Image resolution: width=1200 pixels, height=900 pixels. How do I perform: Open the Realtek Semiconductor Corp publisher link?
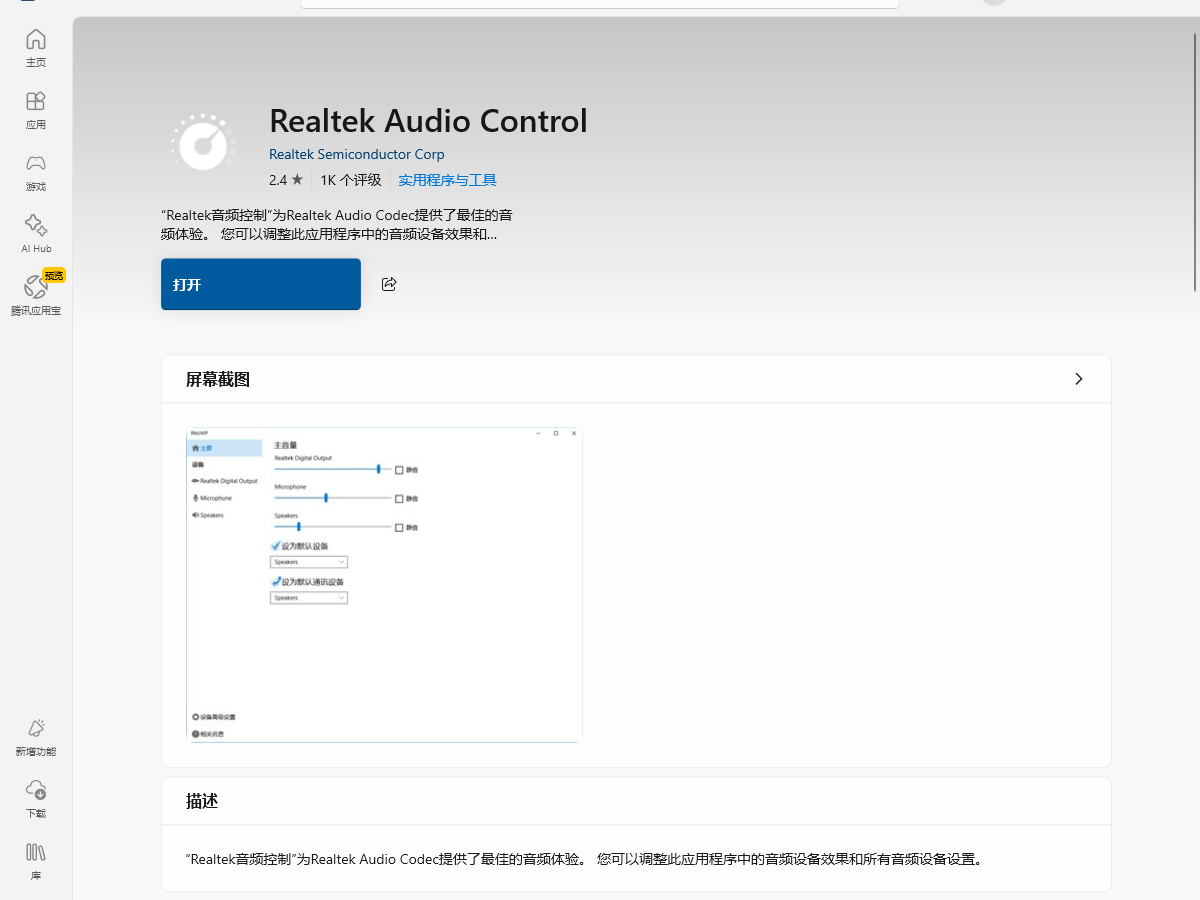[356, 154]
